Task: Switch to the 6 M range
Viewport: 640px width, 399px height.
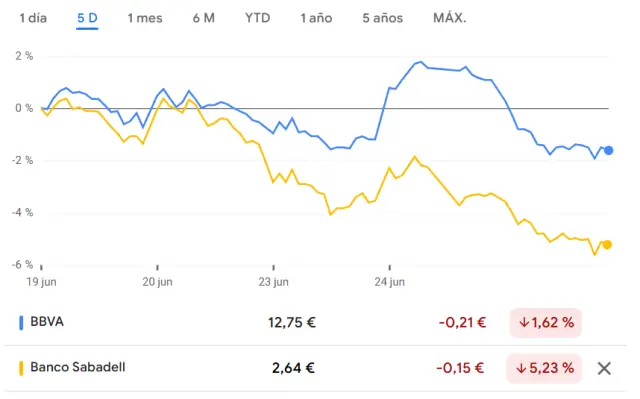Action: click(204, 18)
